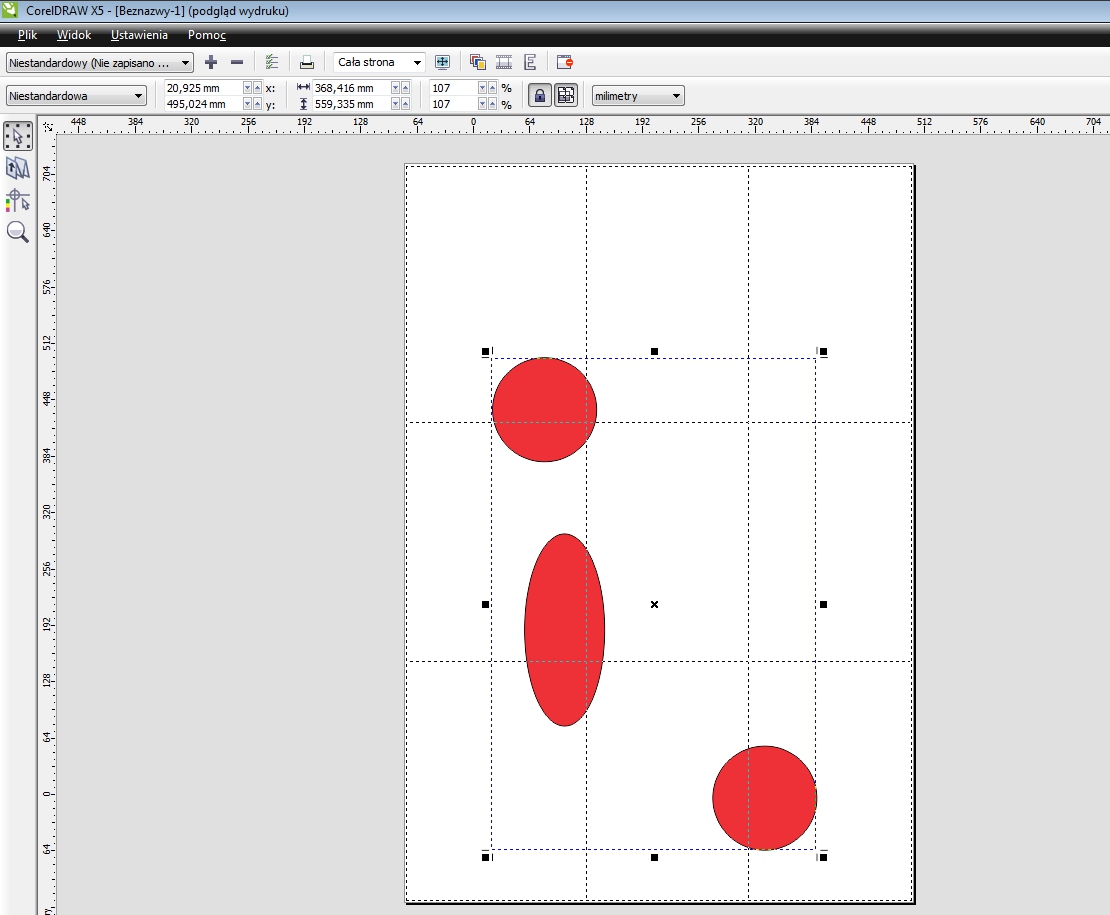Toggle the color separations icon
Screen dimensions: 1110x915
pyautogui.click(x=477, y=62)
